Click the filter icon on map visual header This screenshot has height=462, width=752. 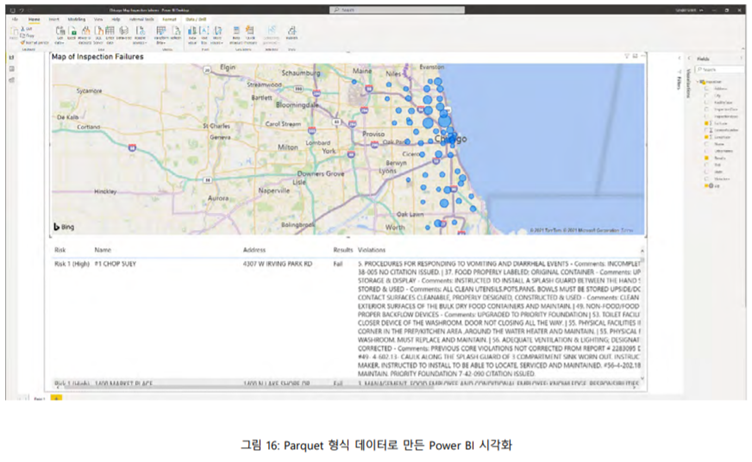[626, 56]
